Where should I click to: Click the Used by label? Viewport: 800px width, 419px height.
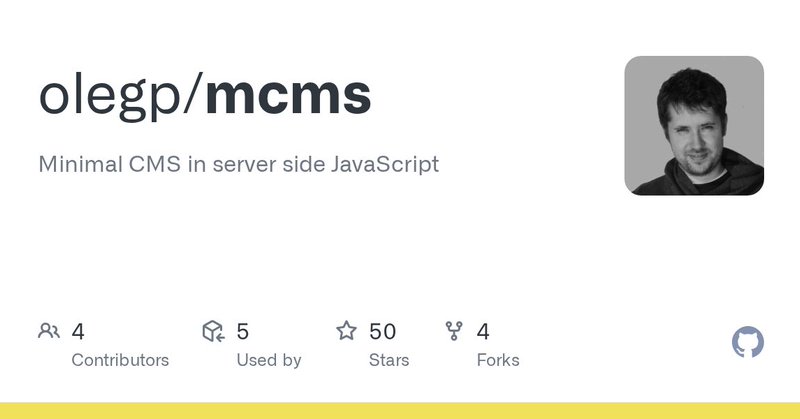tap(269, 360)
